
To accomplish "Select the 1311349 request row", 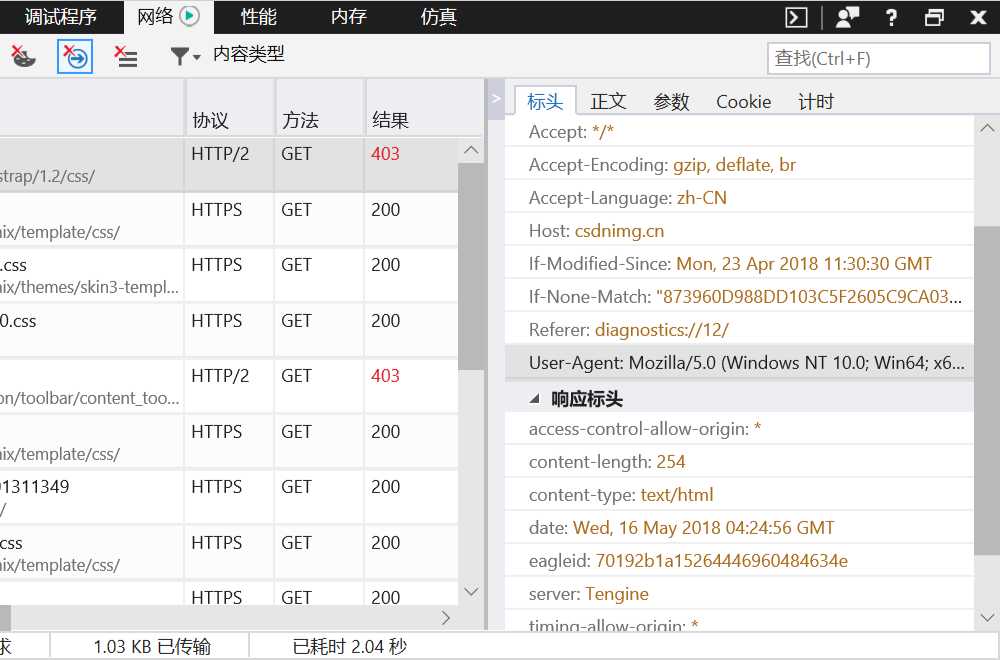I will 229,497.
